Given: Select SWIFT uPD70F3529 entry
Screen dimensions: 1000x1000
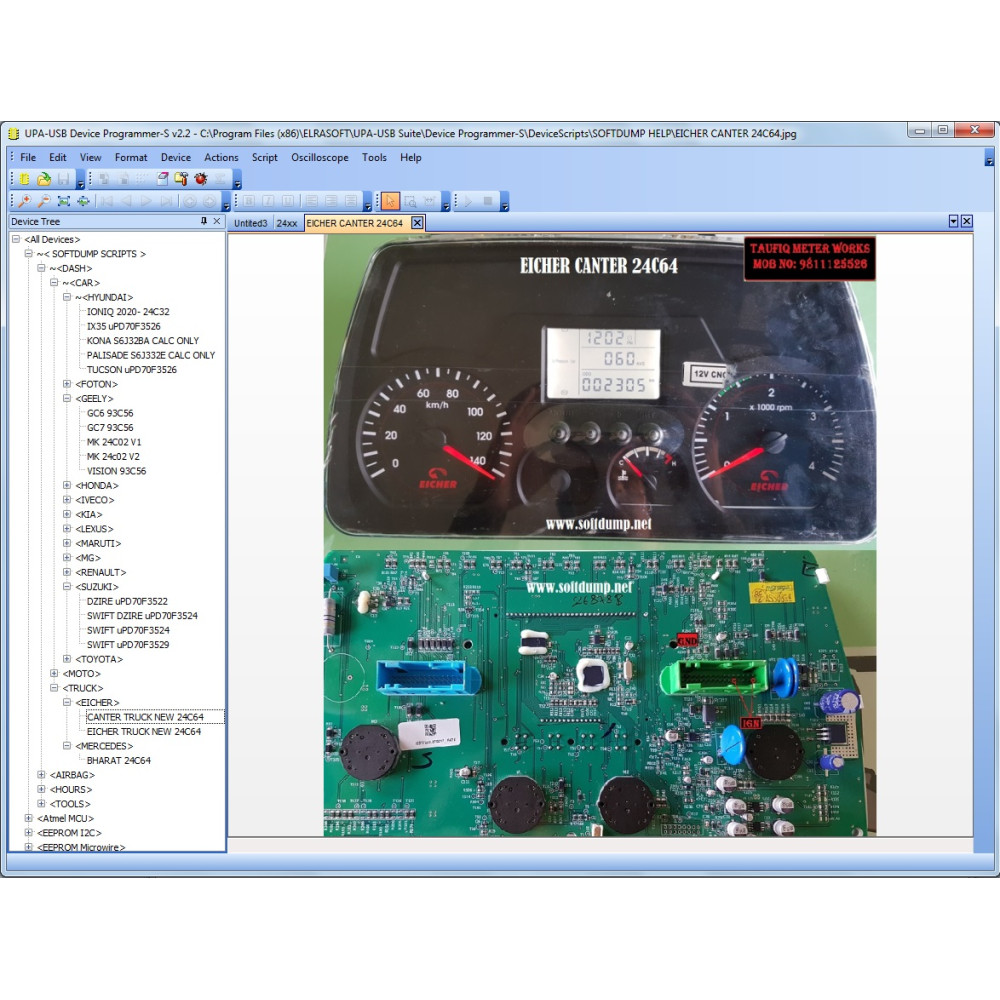Looking at the screenshot, I should (128, 645).
